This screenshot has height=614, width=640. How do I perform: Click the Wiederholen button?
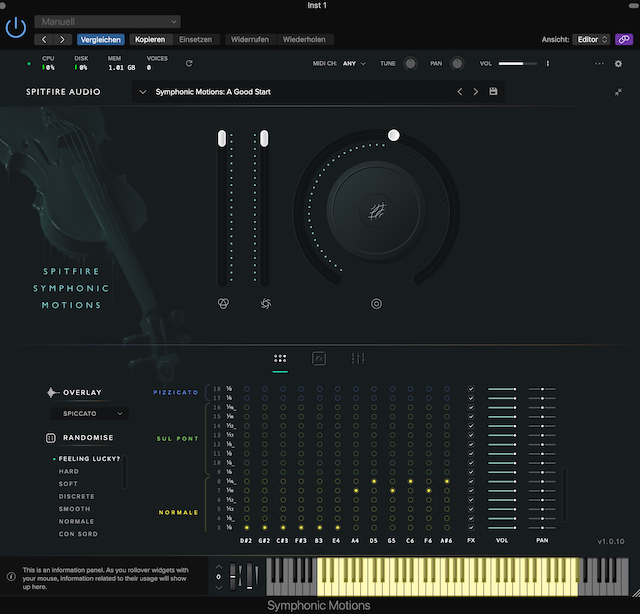point(304,40)
